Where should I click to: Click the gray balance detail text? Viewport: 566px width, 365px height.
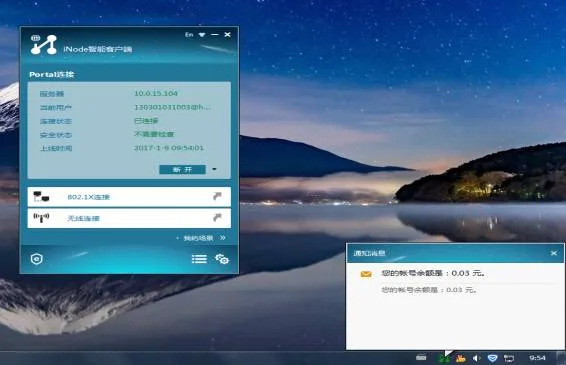point(429,290)
